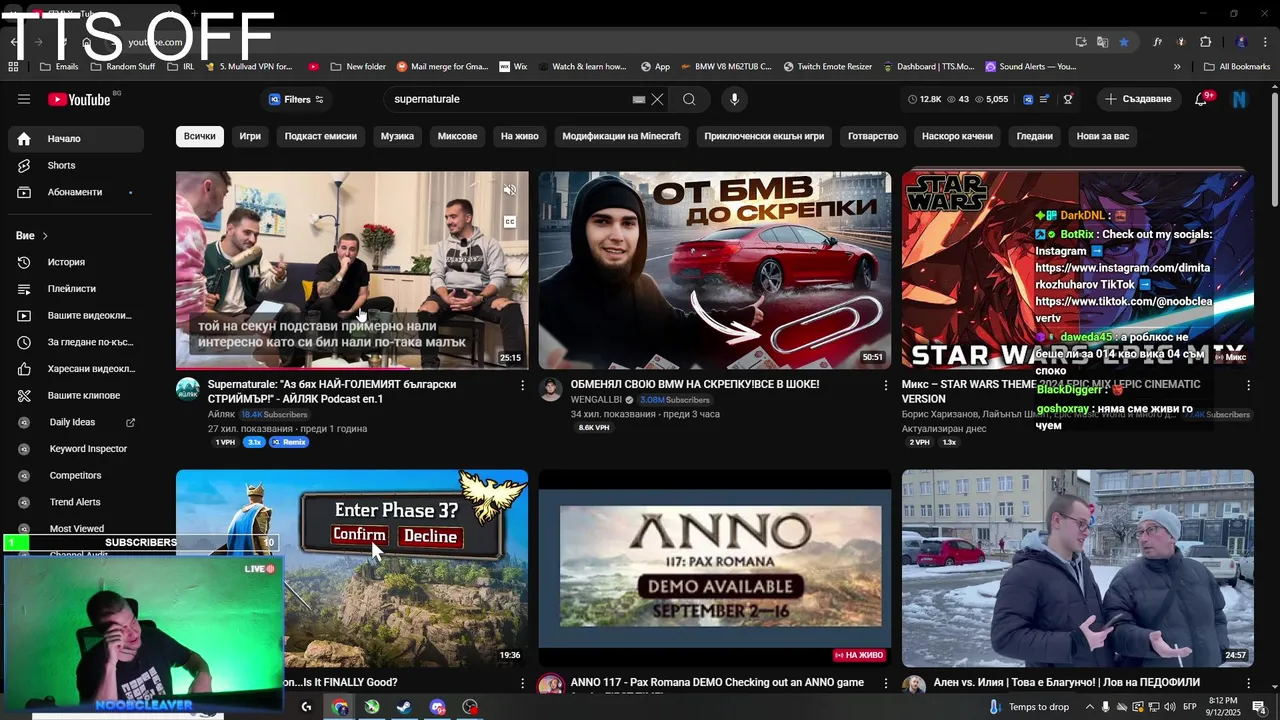This screenshot has height=720, width=1280.
Task: Select the Подкаст емисии chip
Action: point(320,136)
